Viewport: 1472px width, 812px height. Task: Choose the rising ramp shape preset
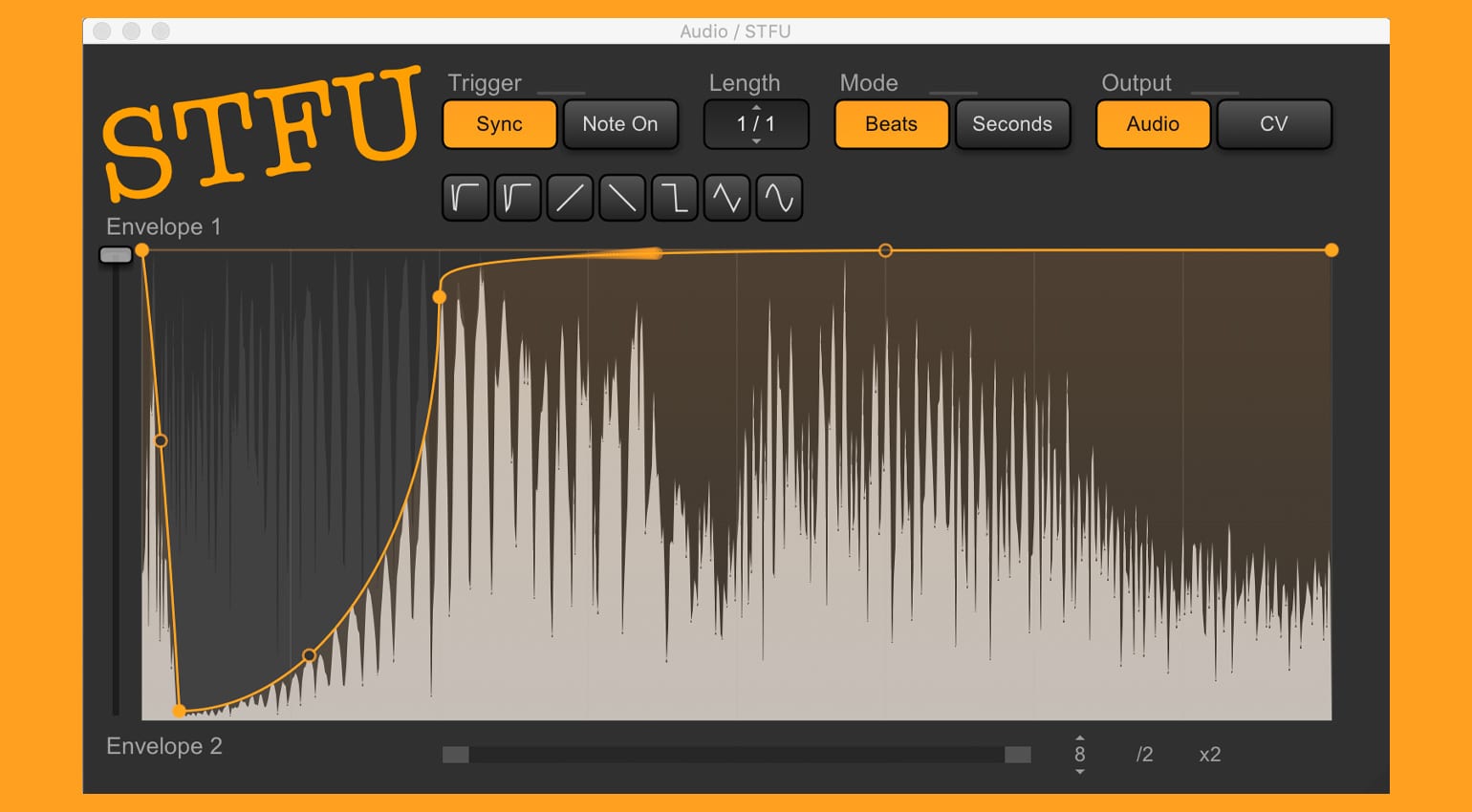click(570, 198)
